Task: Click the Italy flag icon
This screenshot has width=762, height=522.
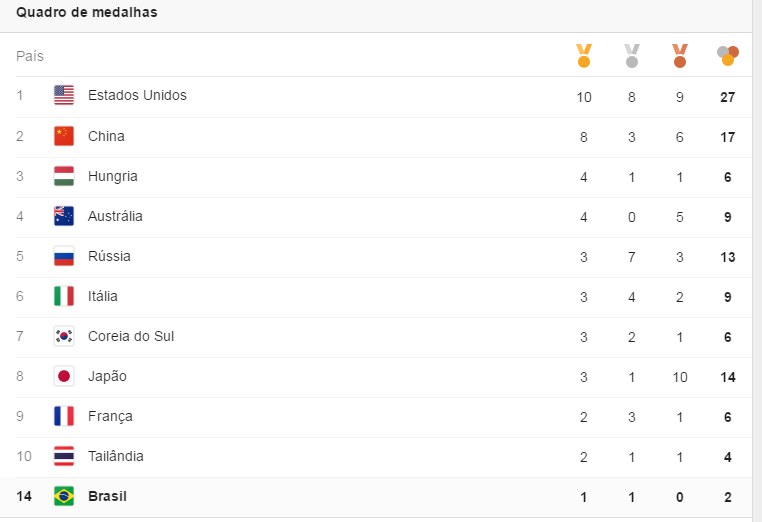Action: click(x=64, y=296)
